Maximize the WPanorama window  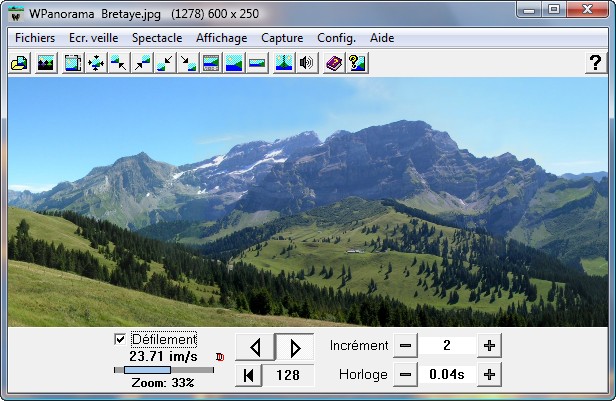[x=554, y=9]
